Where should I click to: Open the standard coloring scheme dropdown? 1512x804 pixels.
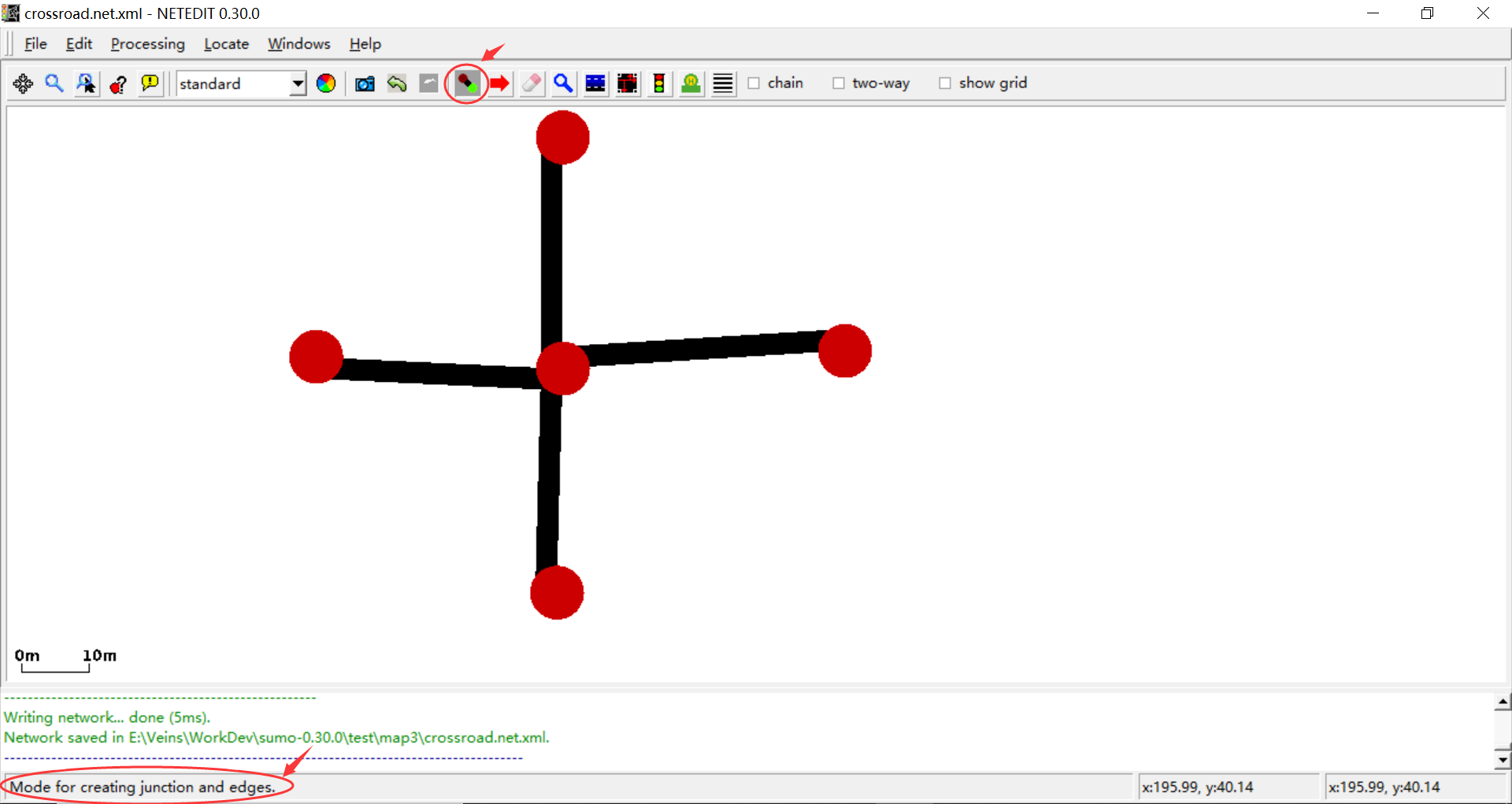click(298, 83)
